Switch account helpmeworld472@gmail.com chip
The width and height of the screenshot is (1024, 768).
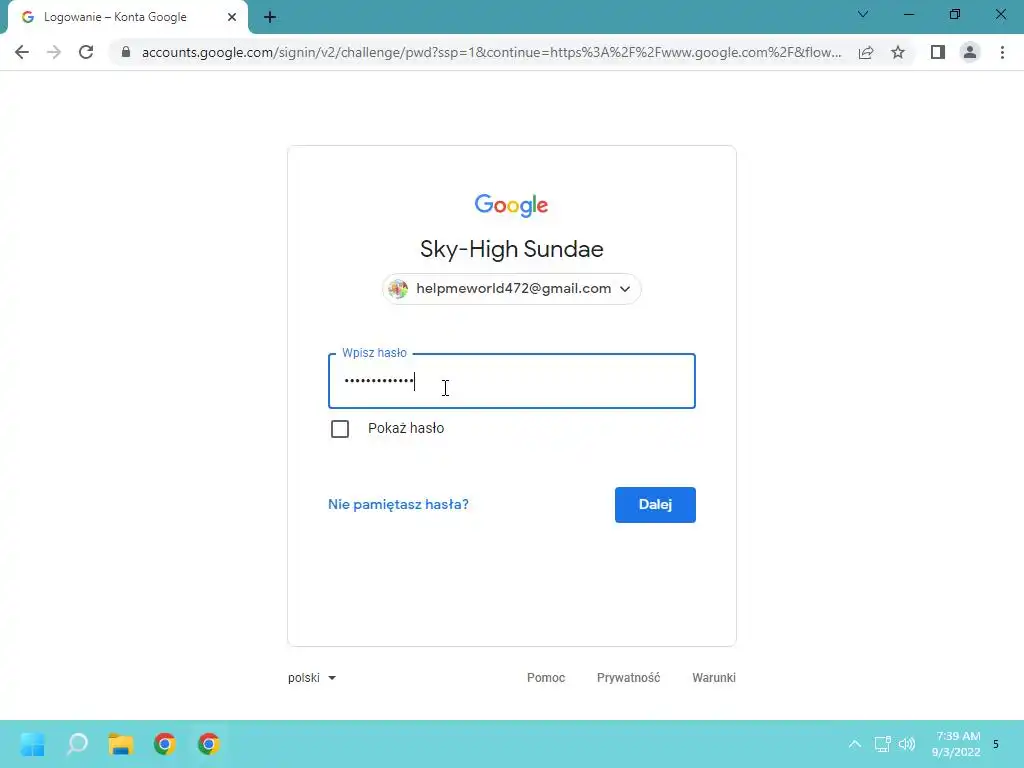coord(511,289)
